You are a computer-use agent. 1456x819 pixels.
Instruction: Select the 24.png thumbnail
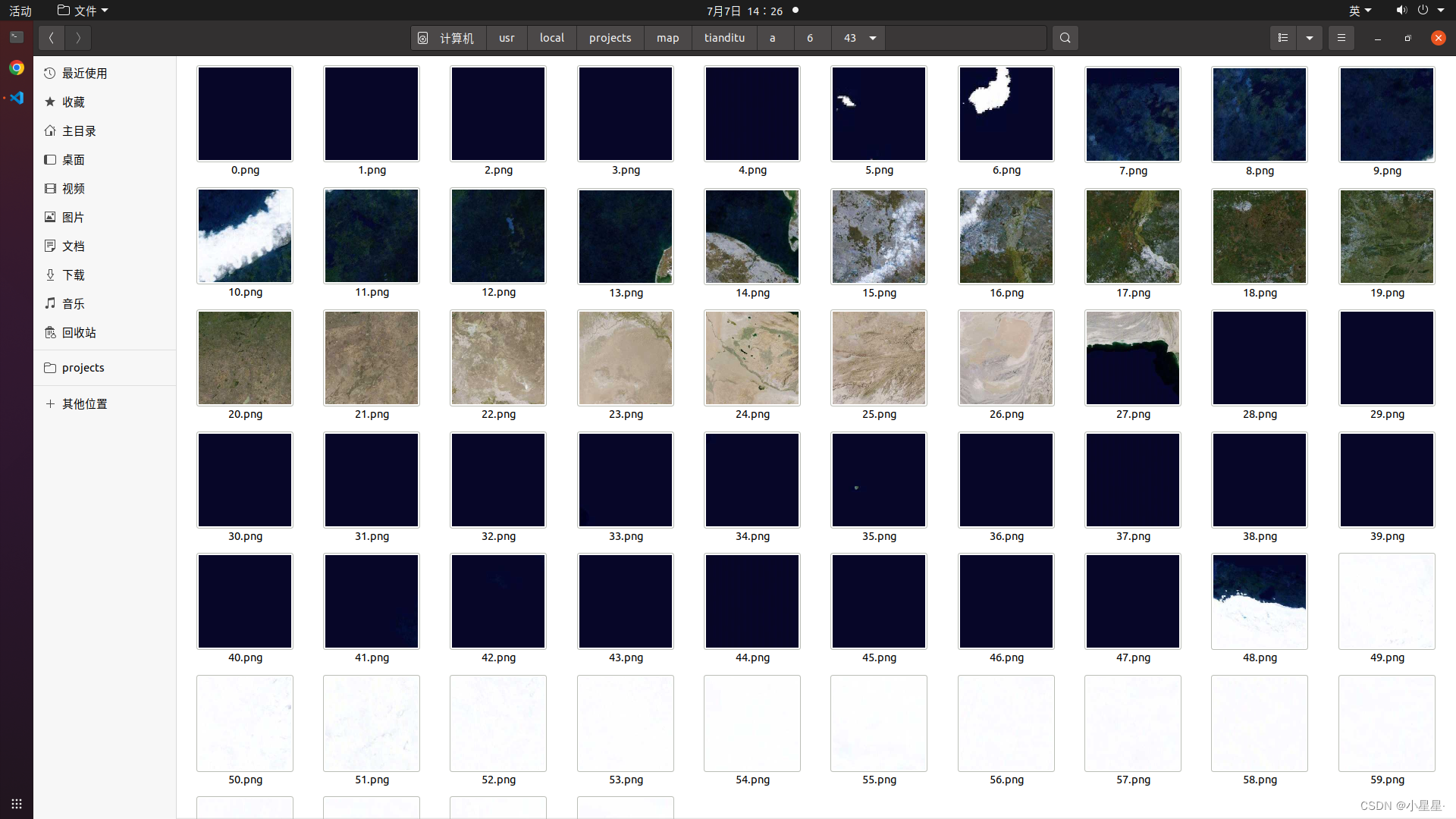pyautogui.click(x=752, y=358)
